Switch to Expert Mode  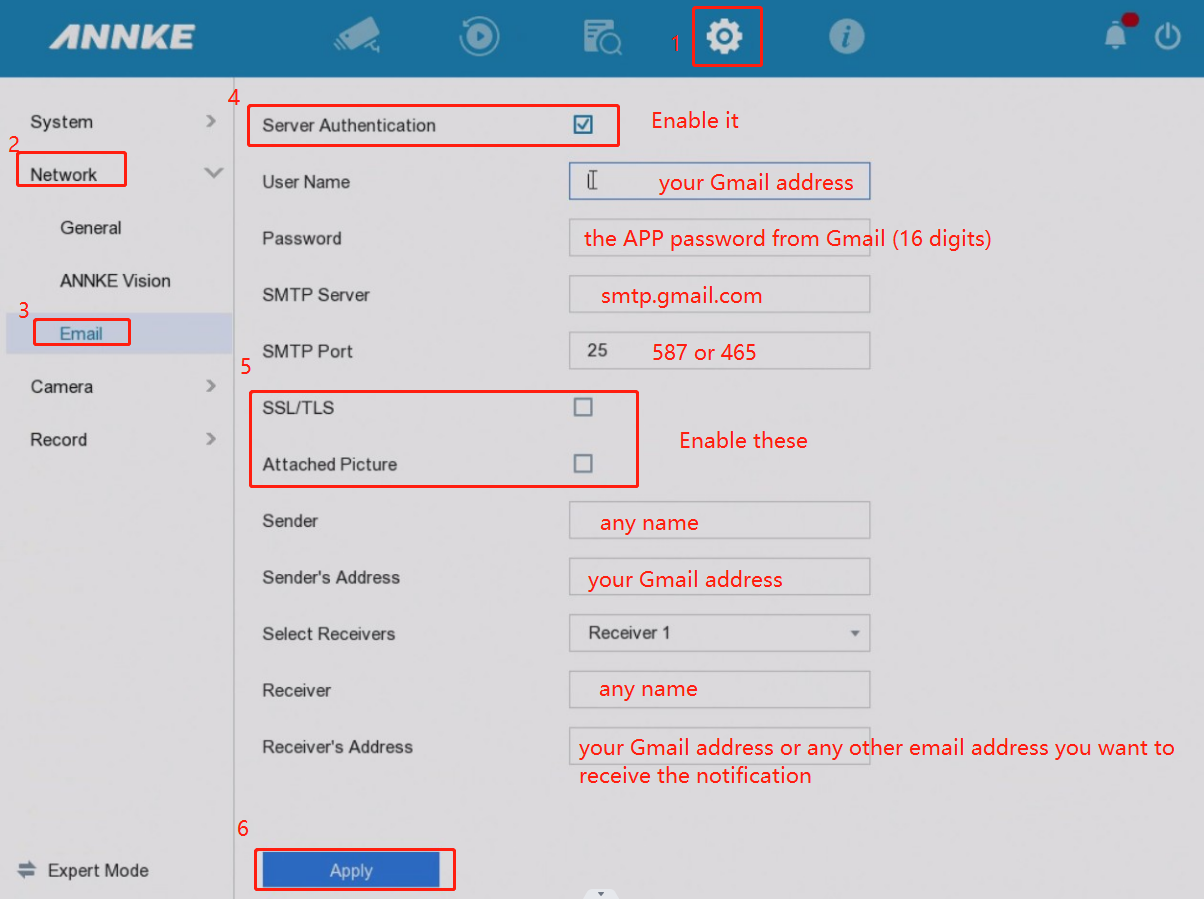click(84, 870)
